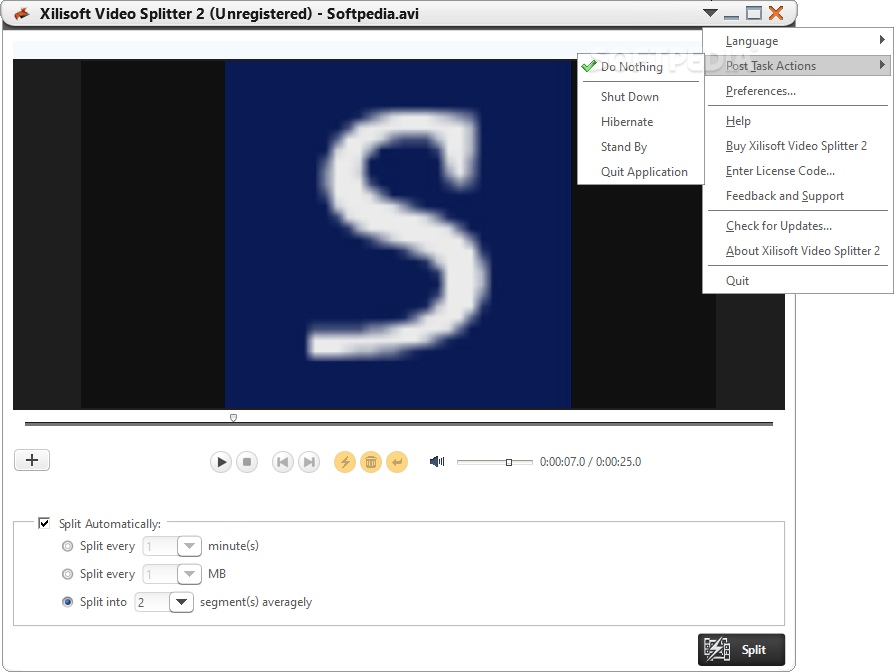This screenshot has width=894, height=672.
Task: Open the segments count dropdown
Action: pos(181,602)
